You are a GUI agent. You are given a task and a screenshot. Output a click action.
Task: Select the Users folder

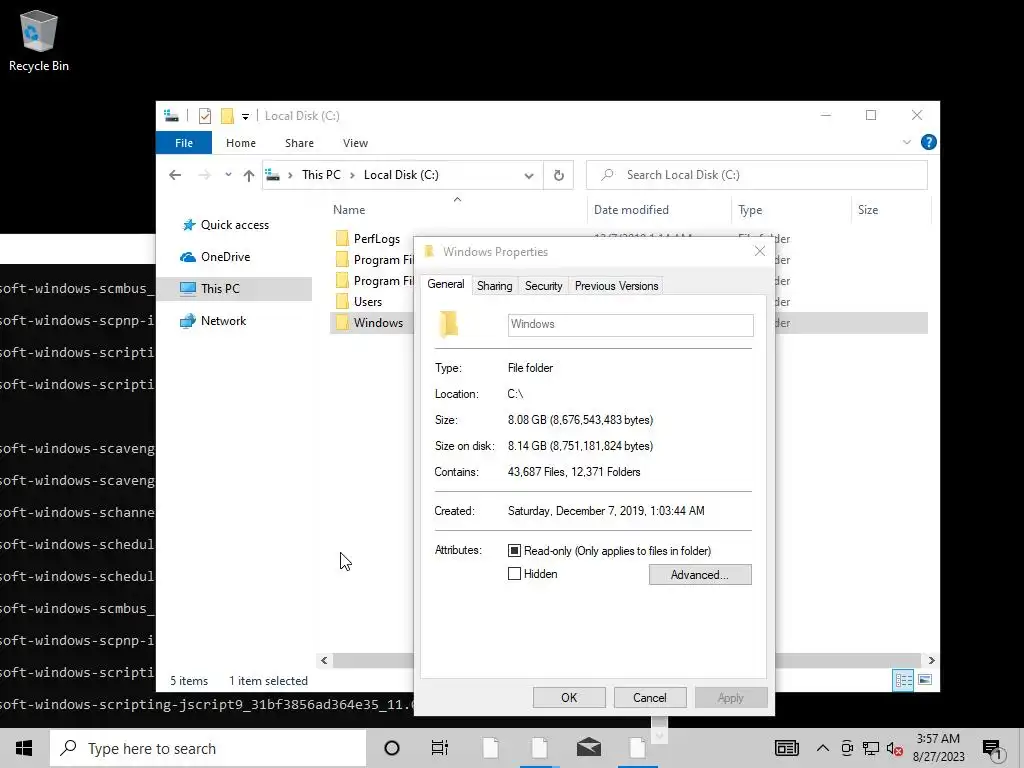(368, 302)
